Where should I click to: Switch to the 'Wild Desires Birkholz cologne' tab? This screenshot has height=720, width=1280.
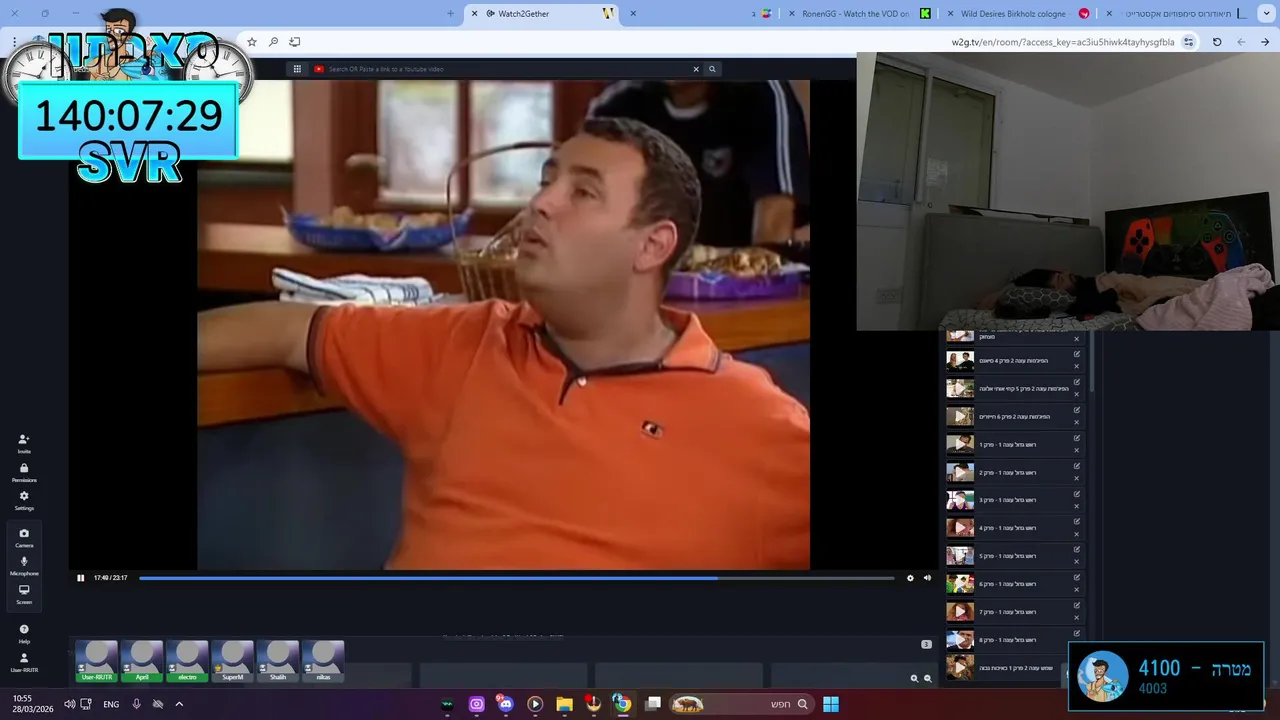pyautogui.click(x=1020, y=14)
